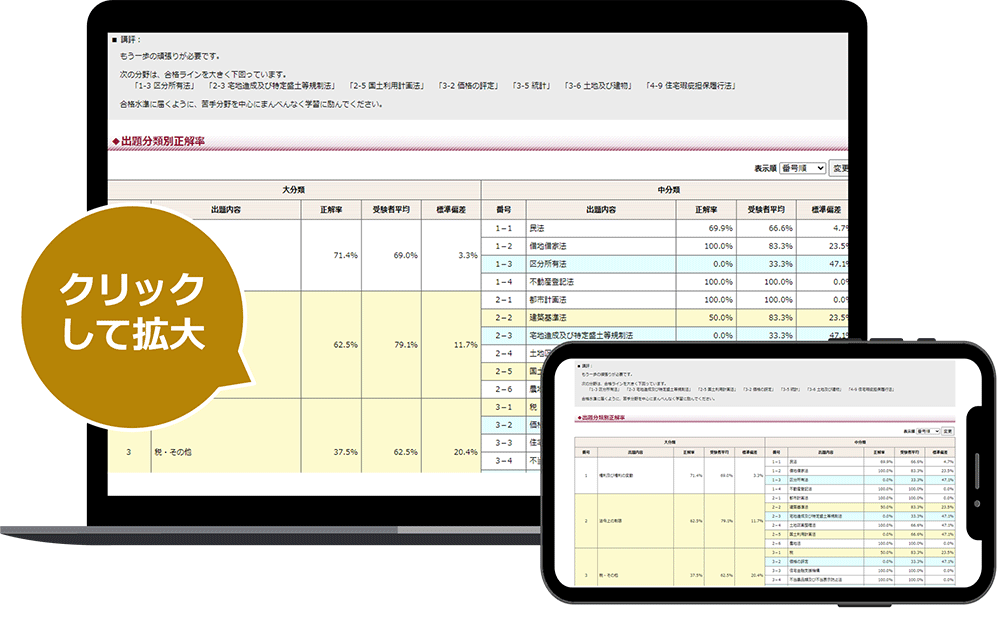Click 「4-9 住宅瑕疵担保履行法」 in laptop comment text
The height and width of the screenshot is (629, 1000).
click(691, 85)
